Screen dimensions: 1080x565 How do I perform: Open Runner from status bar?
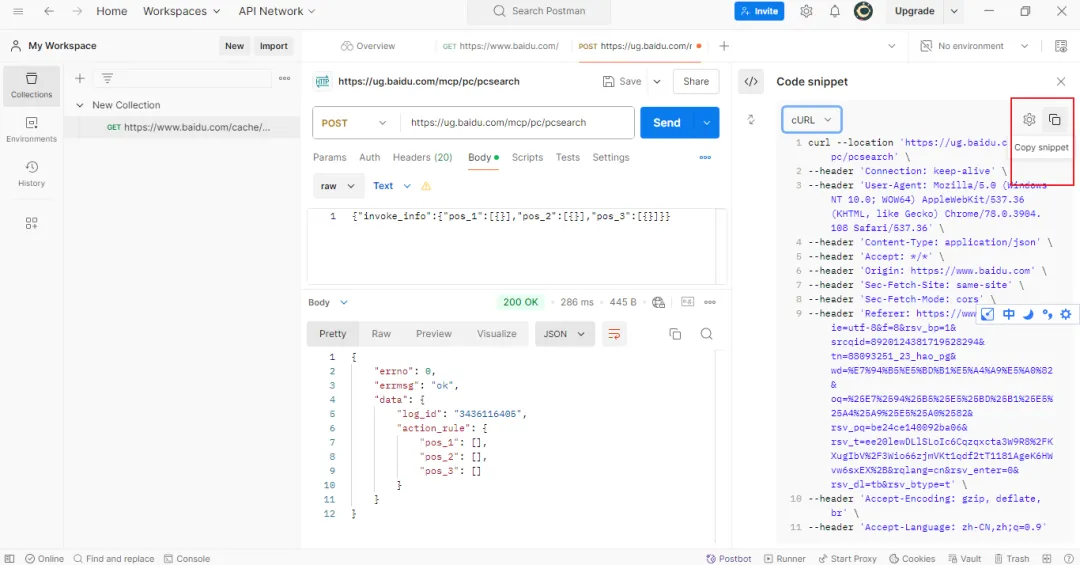click(x=785, y=559)
